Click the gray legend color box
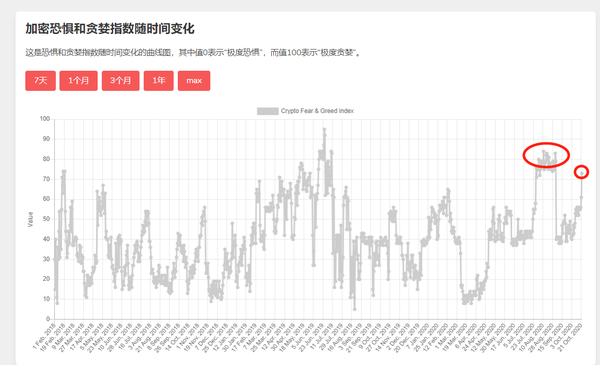The image size is (600, 365). [x=267, y=111]
